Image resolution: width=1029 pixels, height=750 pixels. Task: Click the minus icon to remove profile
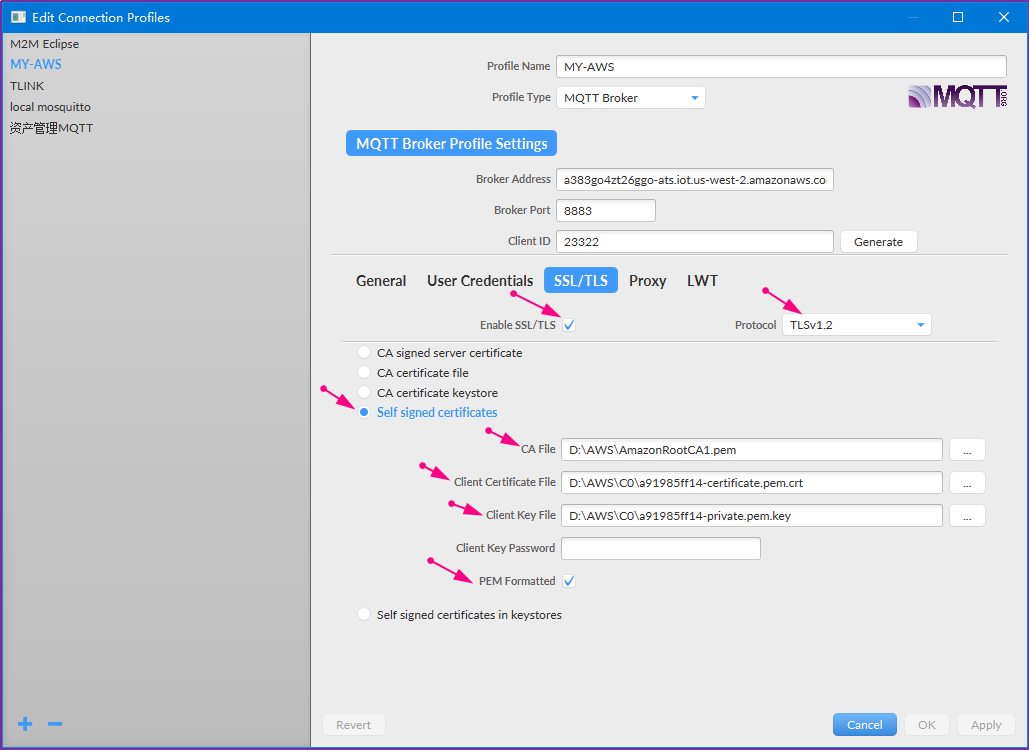55,724
